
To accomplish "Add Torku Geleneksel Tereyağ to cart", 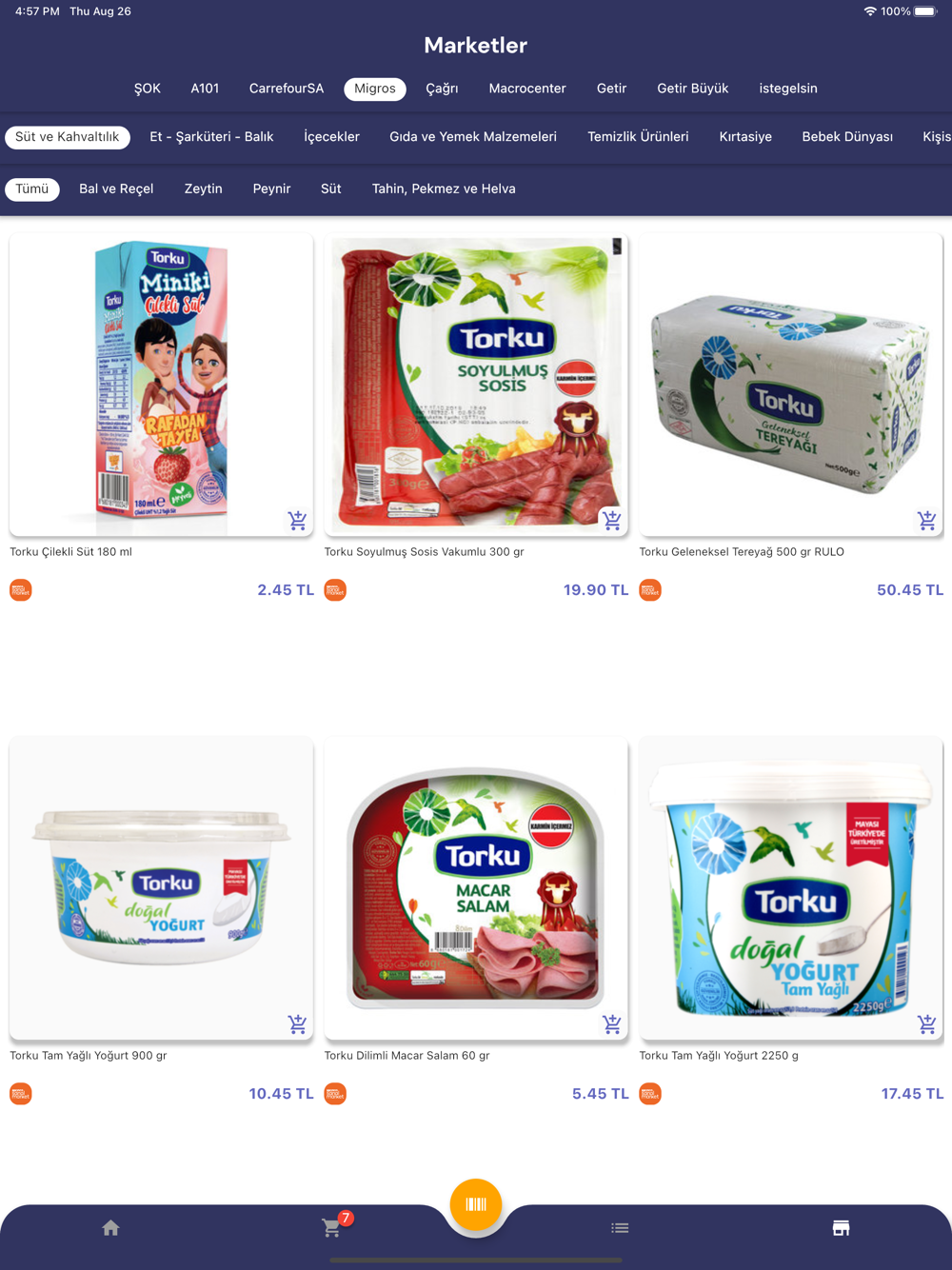I will tap(926, 520).
